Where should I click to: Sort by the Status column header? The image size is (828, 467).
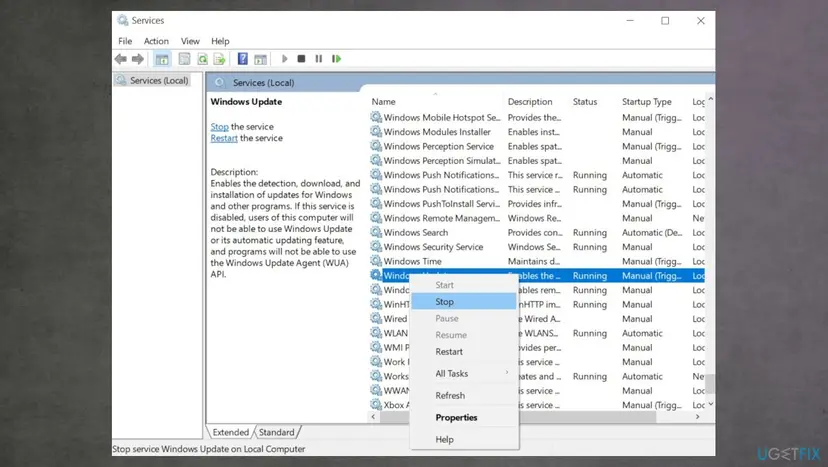point(585,101)
